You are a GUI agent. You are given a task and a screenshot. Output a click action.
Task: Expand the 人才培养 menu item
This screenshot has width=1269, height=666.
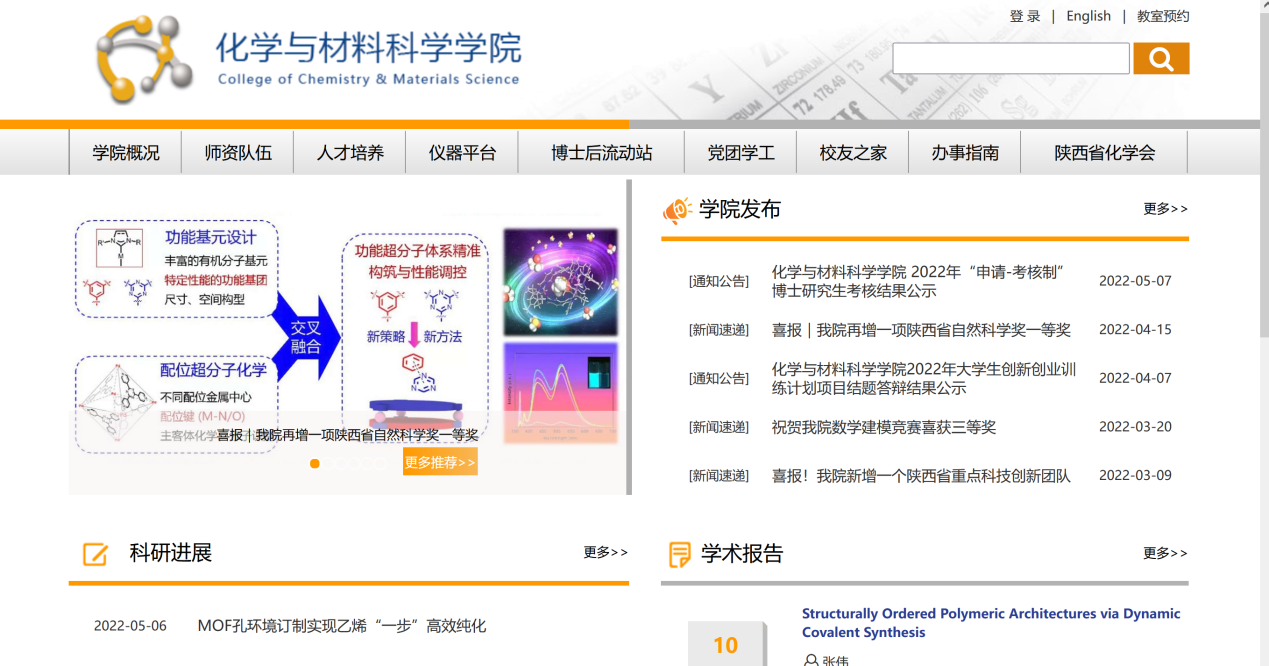350,153
